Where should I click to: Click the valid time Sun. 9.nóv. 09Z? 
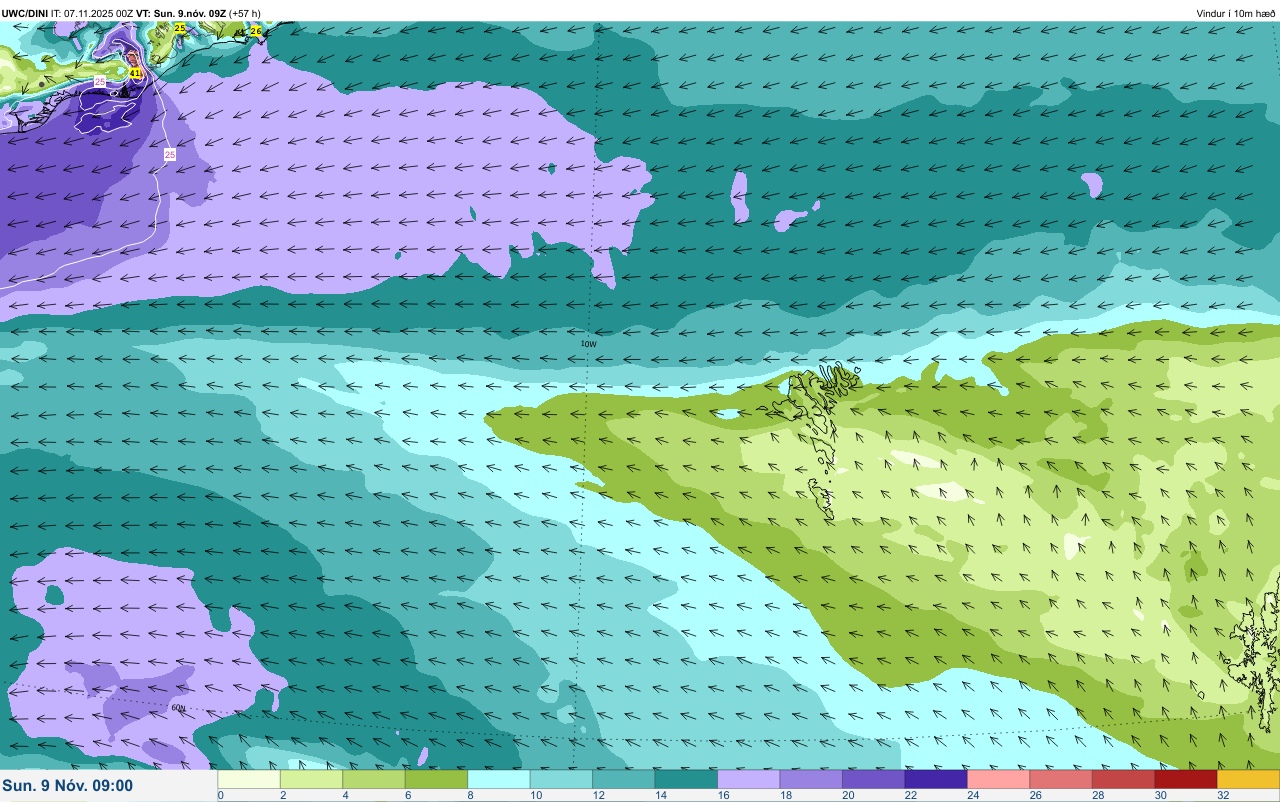189,13
